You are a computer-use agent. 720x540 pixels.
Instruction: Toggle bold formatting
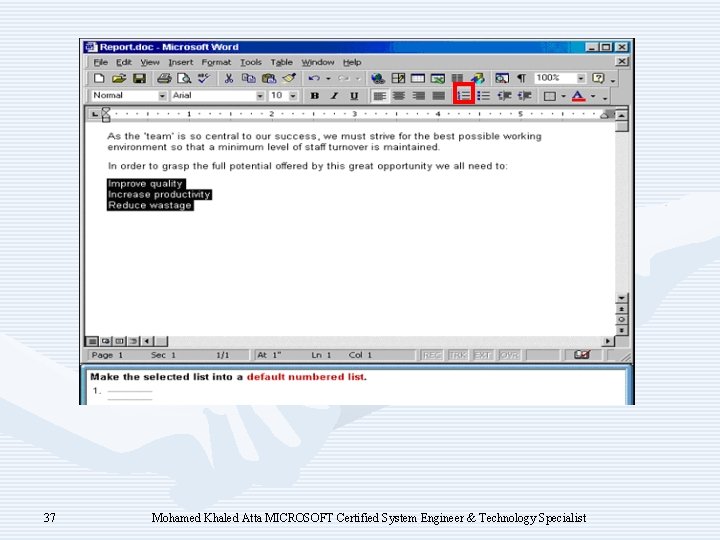point(315,96)
